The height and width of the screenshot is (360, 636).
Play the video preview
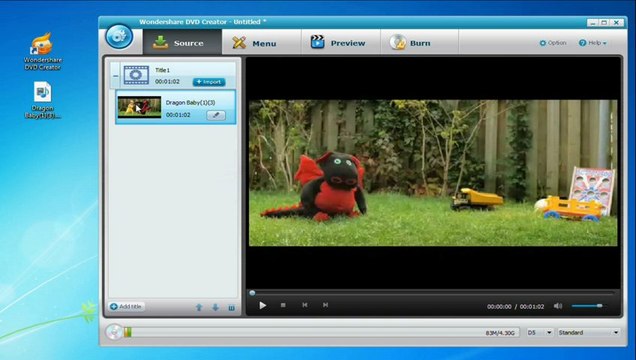click(x=262, y=305)
